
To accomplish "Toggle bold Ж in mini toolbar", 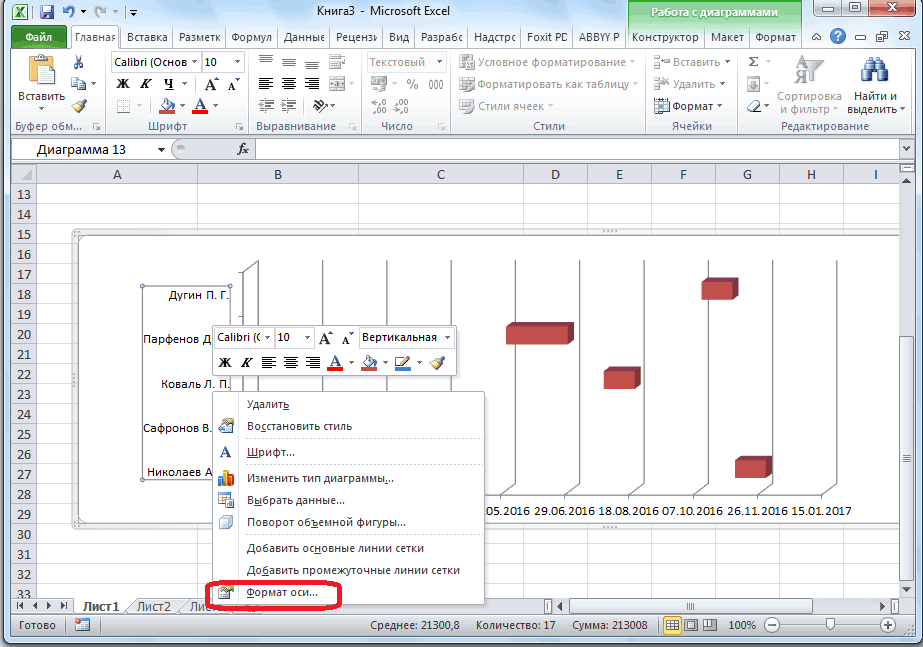I will pyautogui.click(x=225, y=362).
